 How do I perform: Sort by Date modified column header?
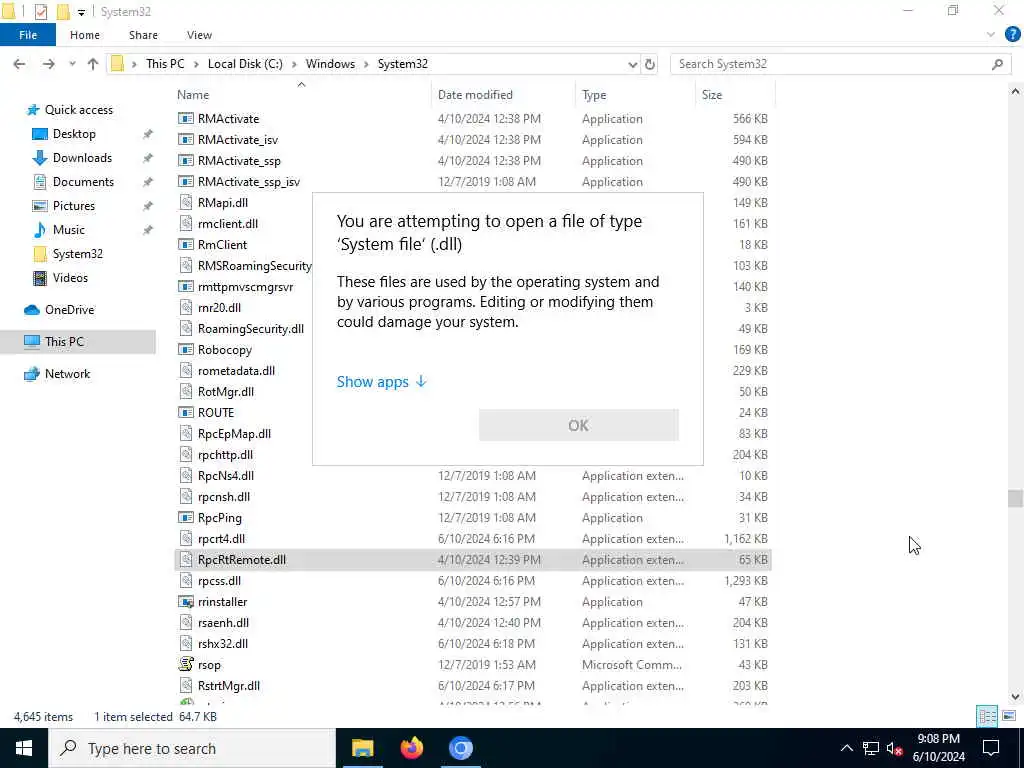pyautogui.click(x=475, y=95)
